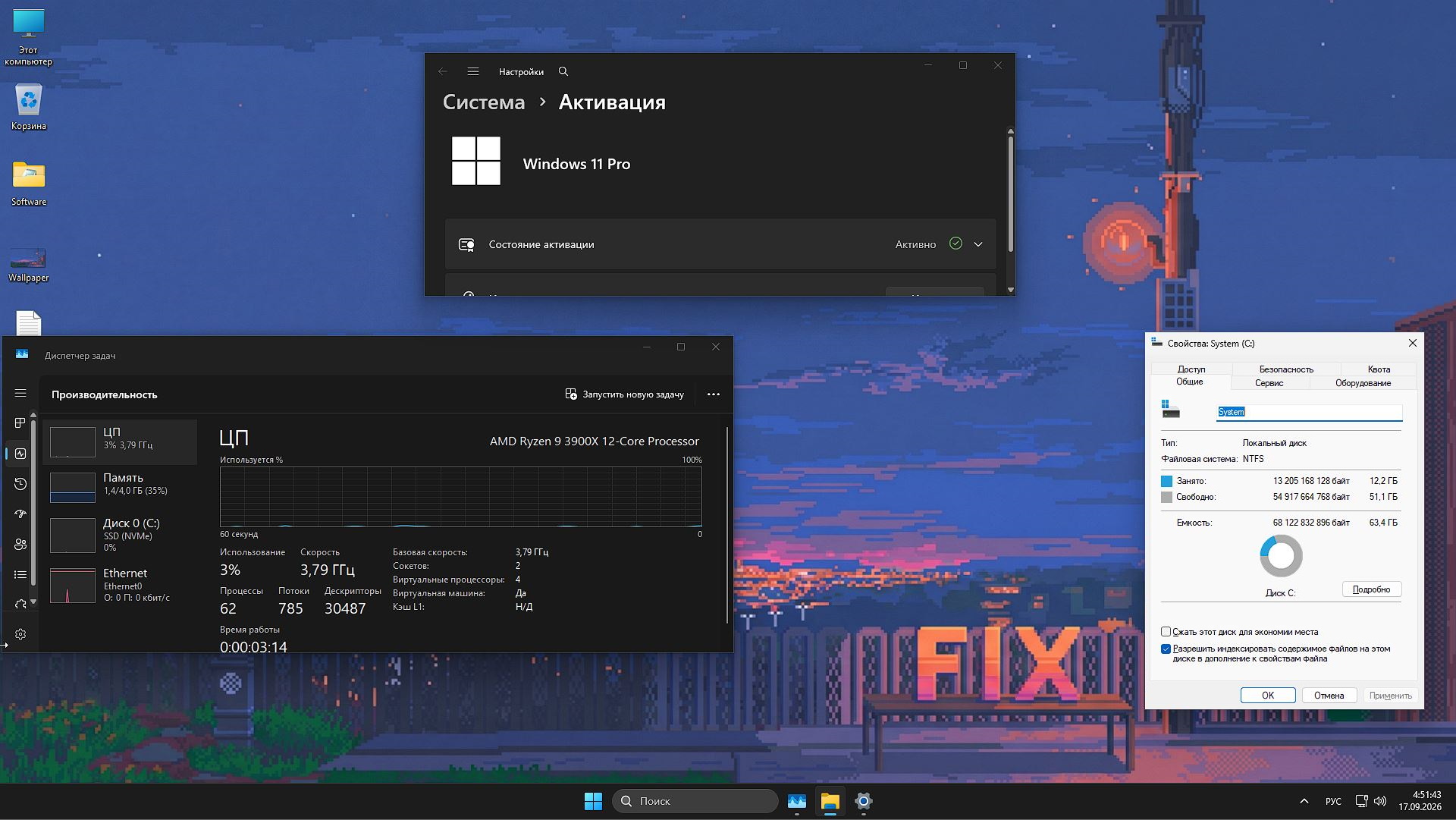Open Квота tab in drive properties
The height and width of the screenshot is (820, 1456).
click(1379, 369)
